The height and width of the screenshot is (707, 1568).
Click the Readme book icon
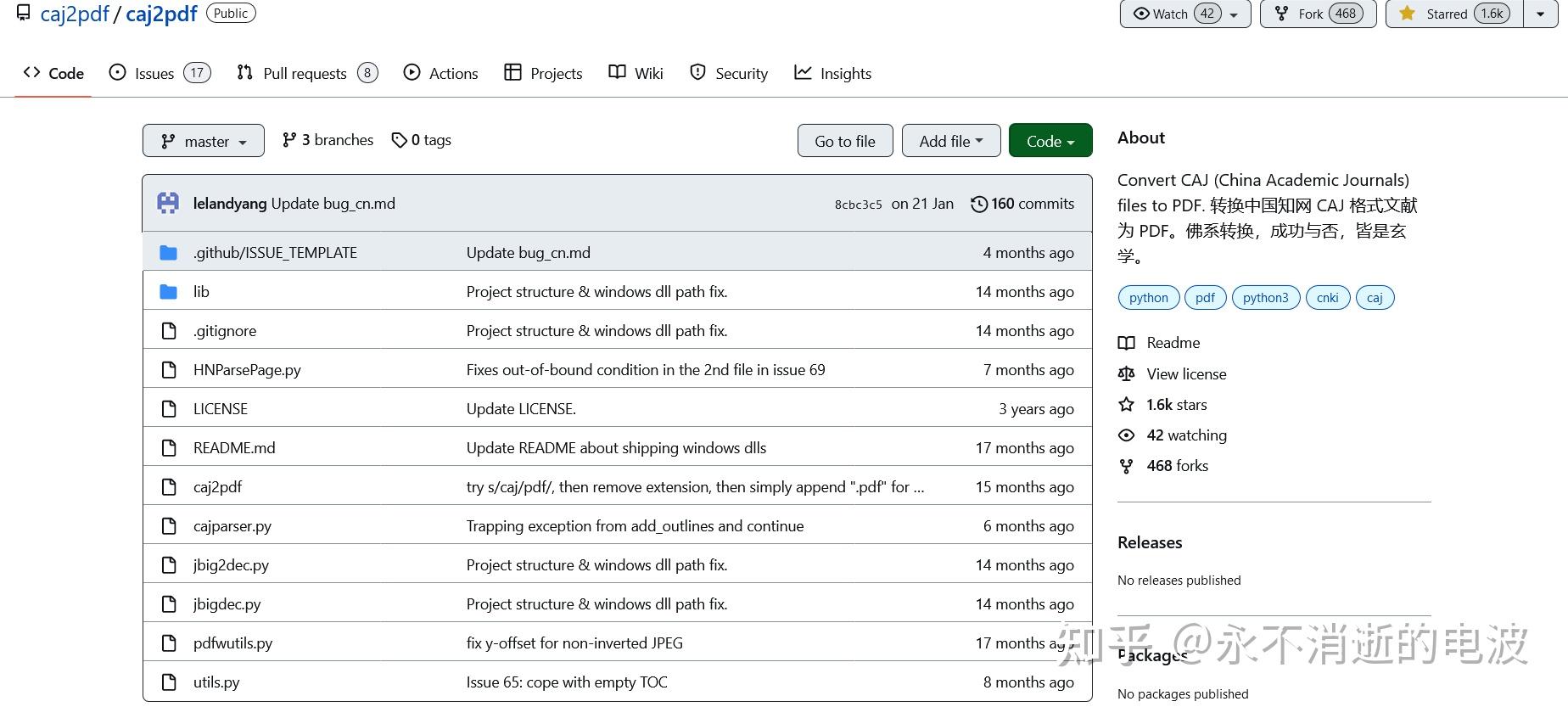pos(1126,343)
